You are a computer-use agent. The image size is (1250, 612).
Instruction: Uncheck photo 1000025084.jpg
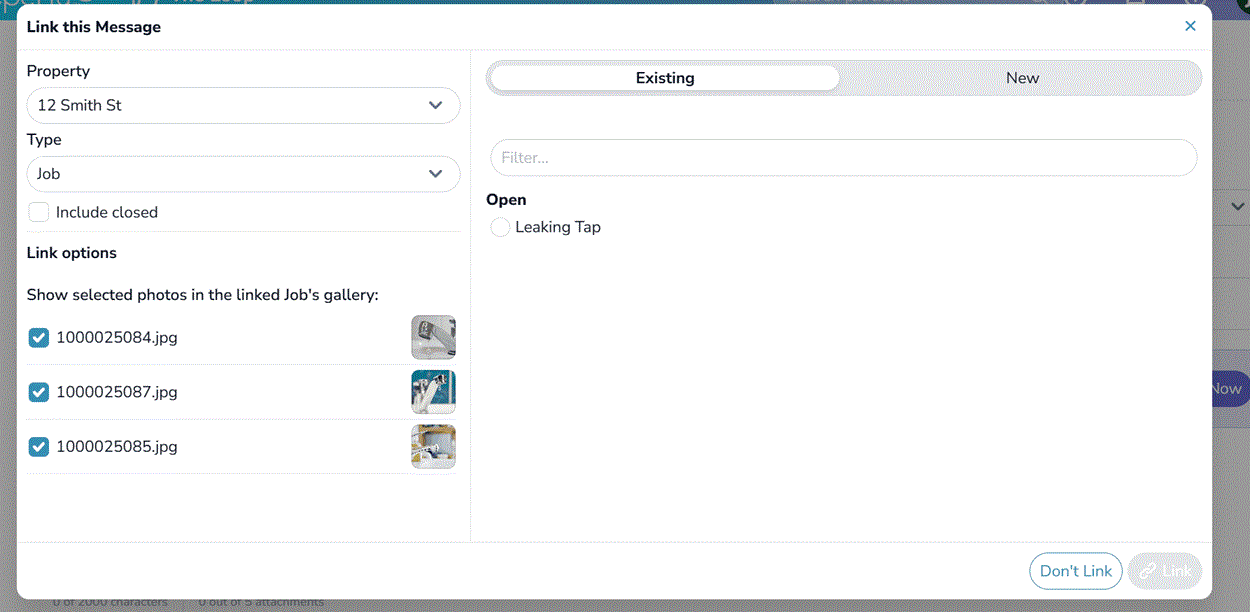click(38, 338)
